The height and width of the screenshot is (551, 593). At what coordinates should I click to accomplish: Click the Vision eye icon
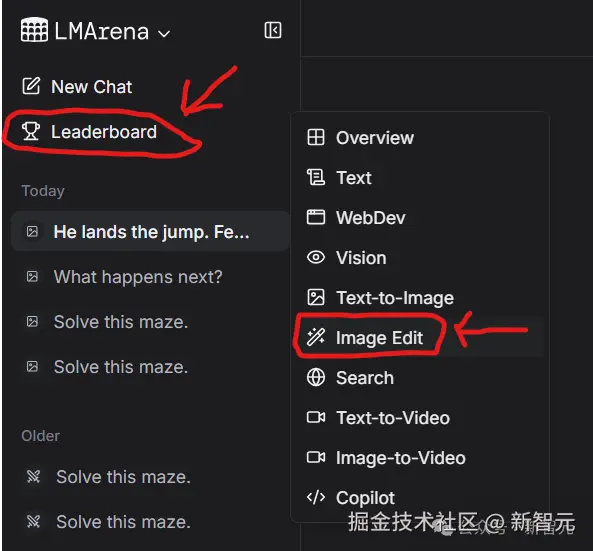(316, 258)
